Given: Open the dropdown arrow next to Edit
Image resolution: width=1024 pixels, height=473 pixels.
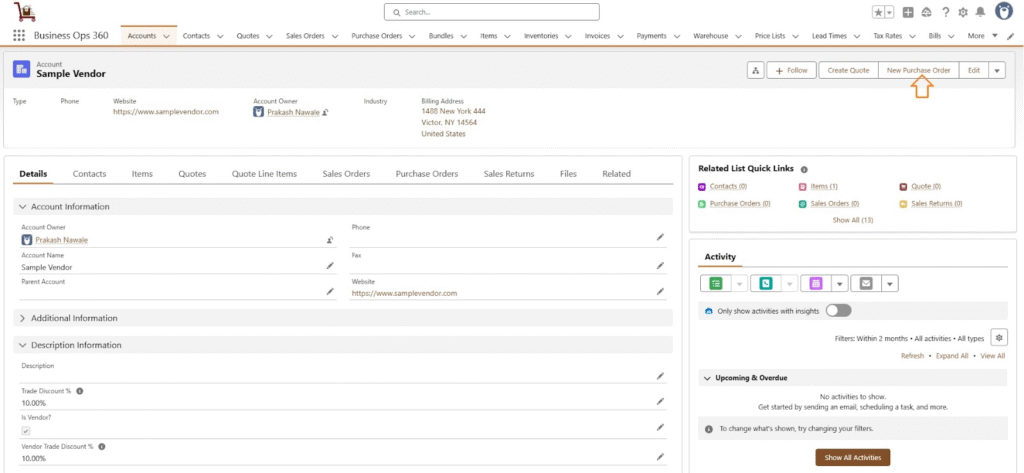Looking at the screenshot, I should tap(996, 70).
